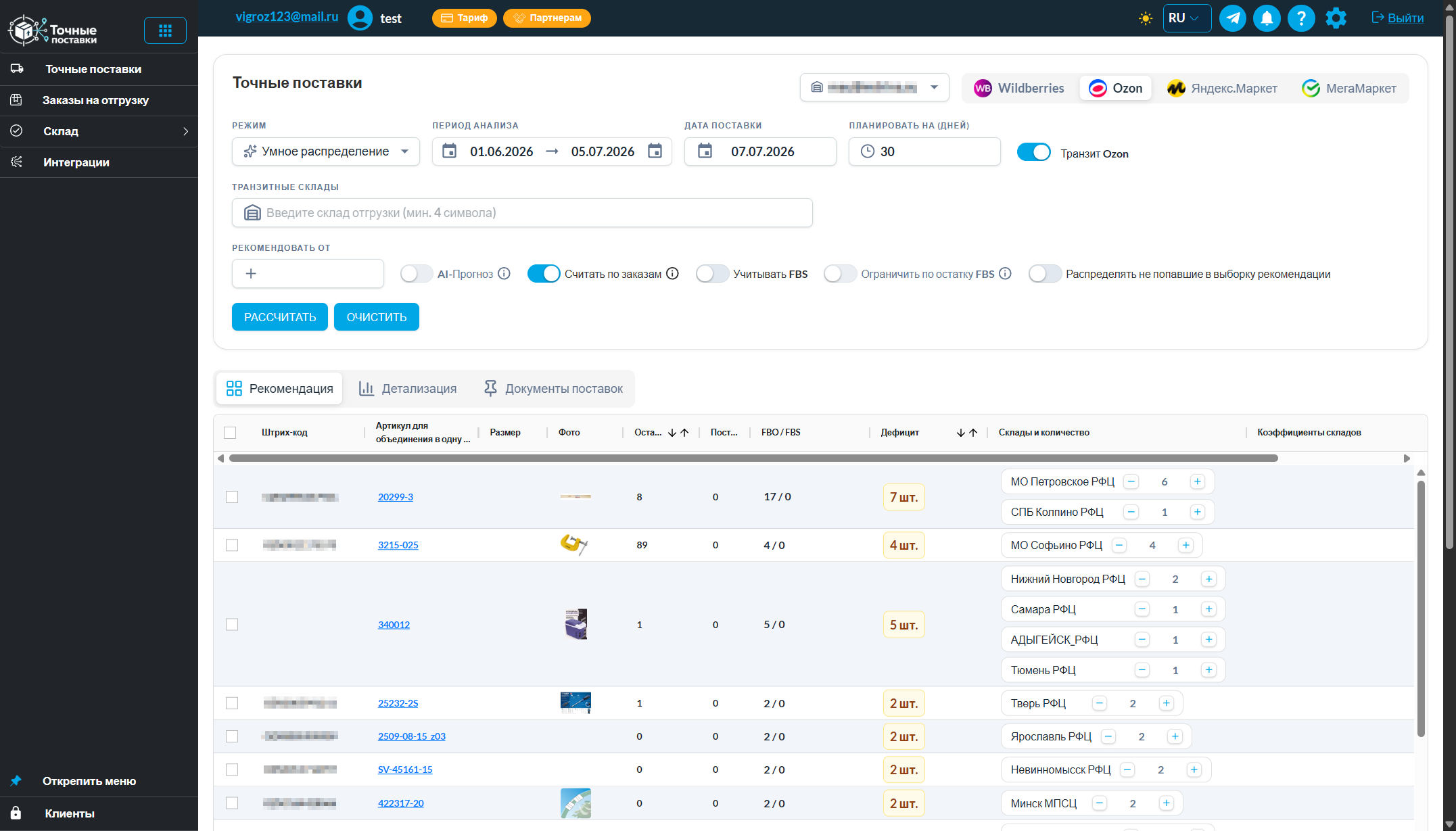Open calendar icon for delivery date

point(705,151)
